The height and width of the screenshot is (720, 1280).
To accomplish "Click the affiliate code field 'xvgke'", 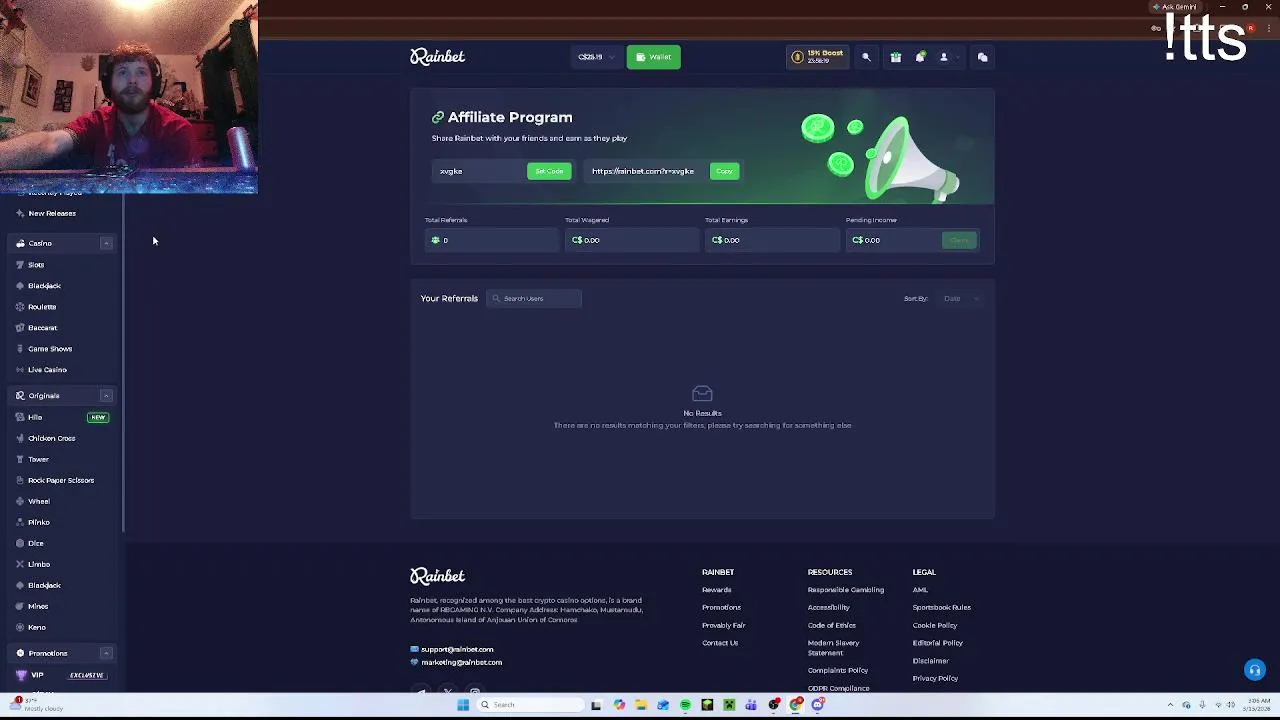I will tap(480, 171).
